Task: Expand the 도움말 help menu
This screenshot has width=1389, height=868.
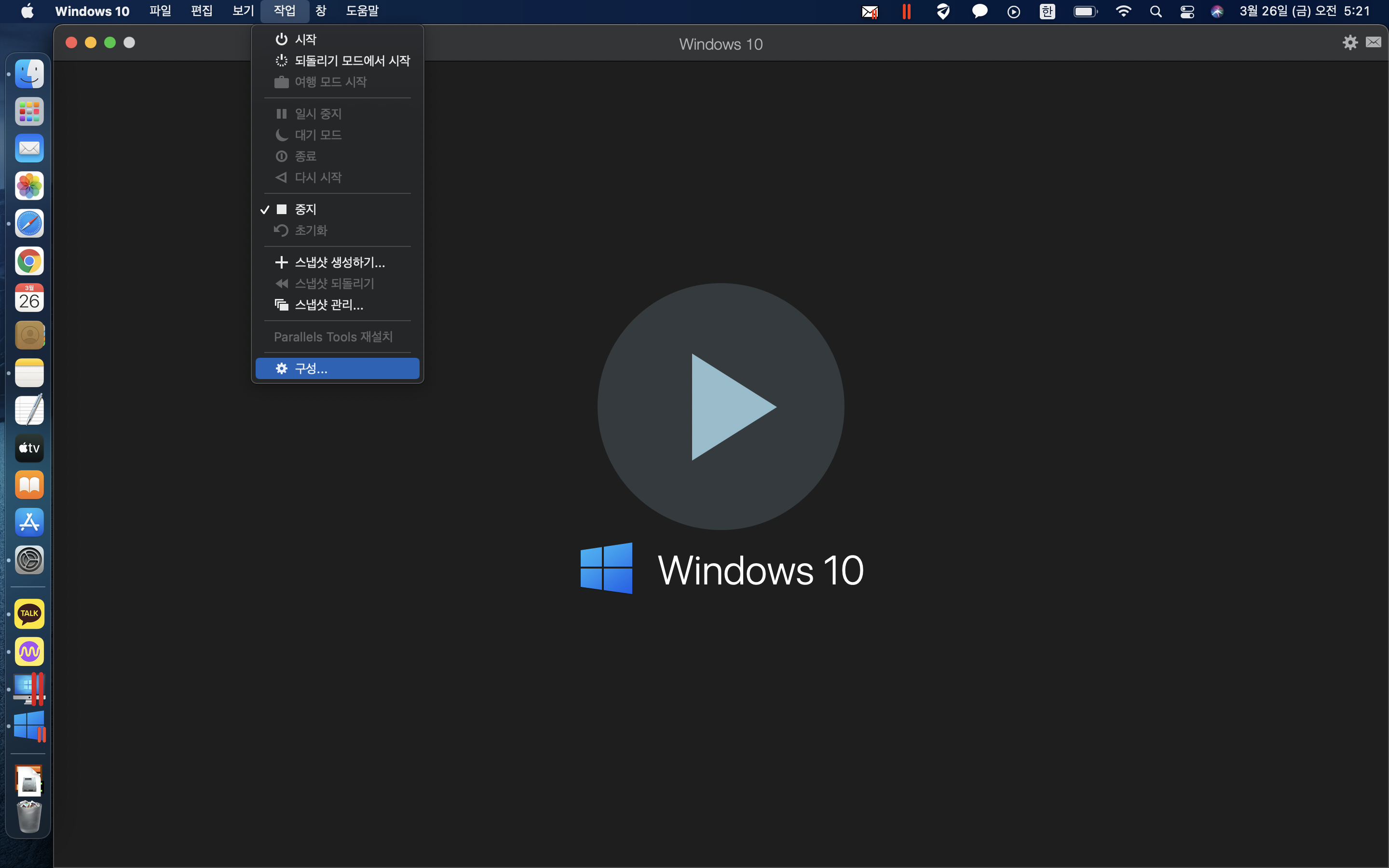Action: point(362,11)
